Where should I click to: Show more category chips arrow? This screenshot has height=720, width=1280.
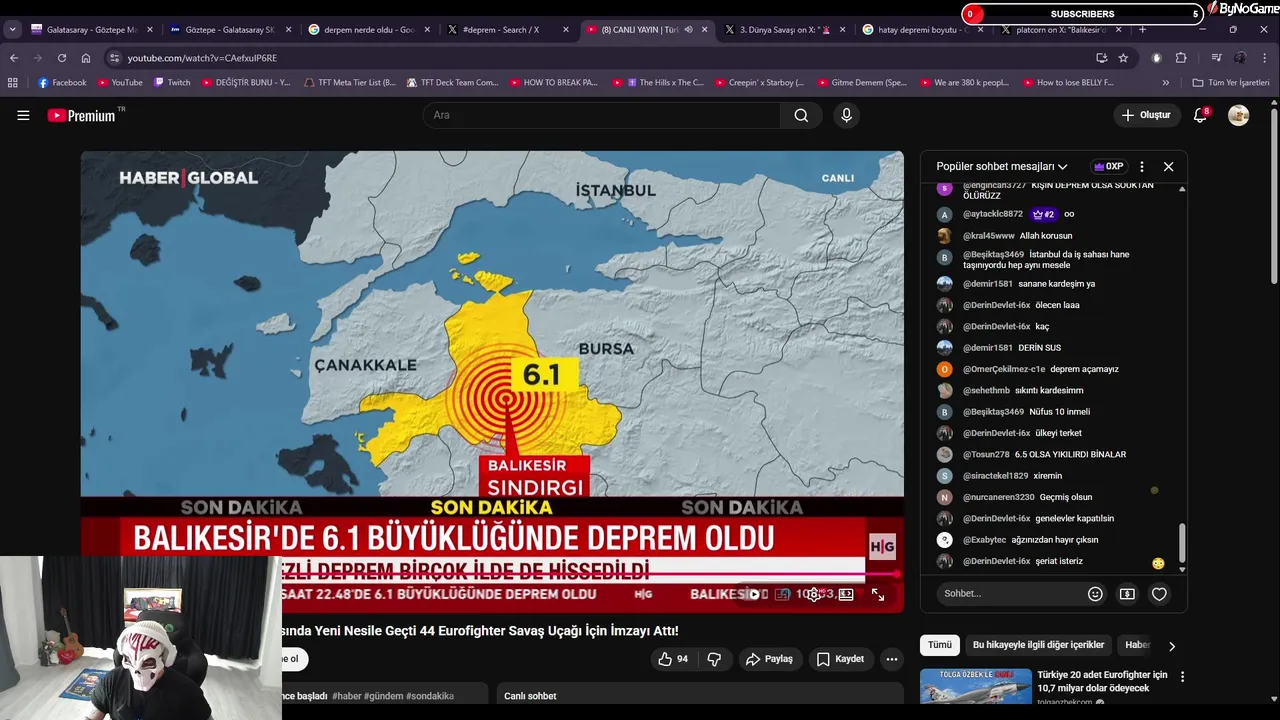pos(1172,646)
